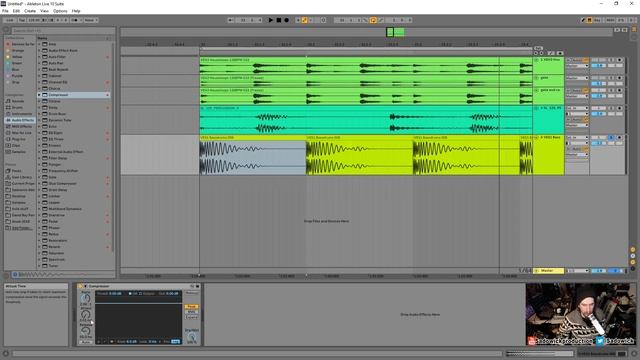Toggle the Loop switch in the transport
640x360 pixels.
(373, 20)
